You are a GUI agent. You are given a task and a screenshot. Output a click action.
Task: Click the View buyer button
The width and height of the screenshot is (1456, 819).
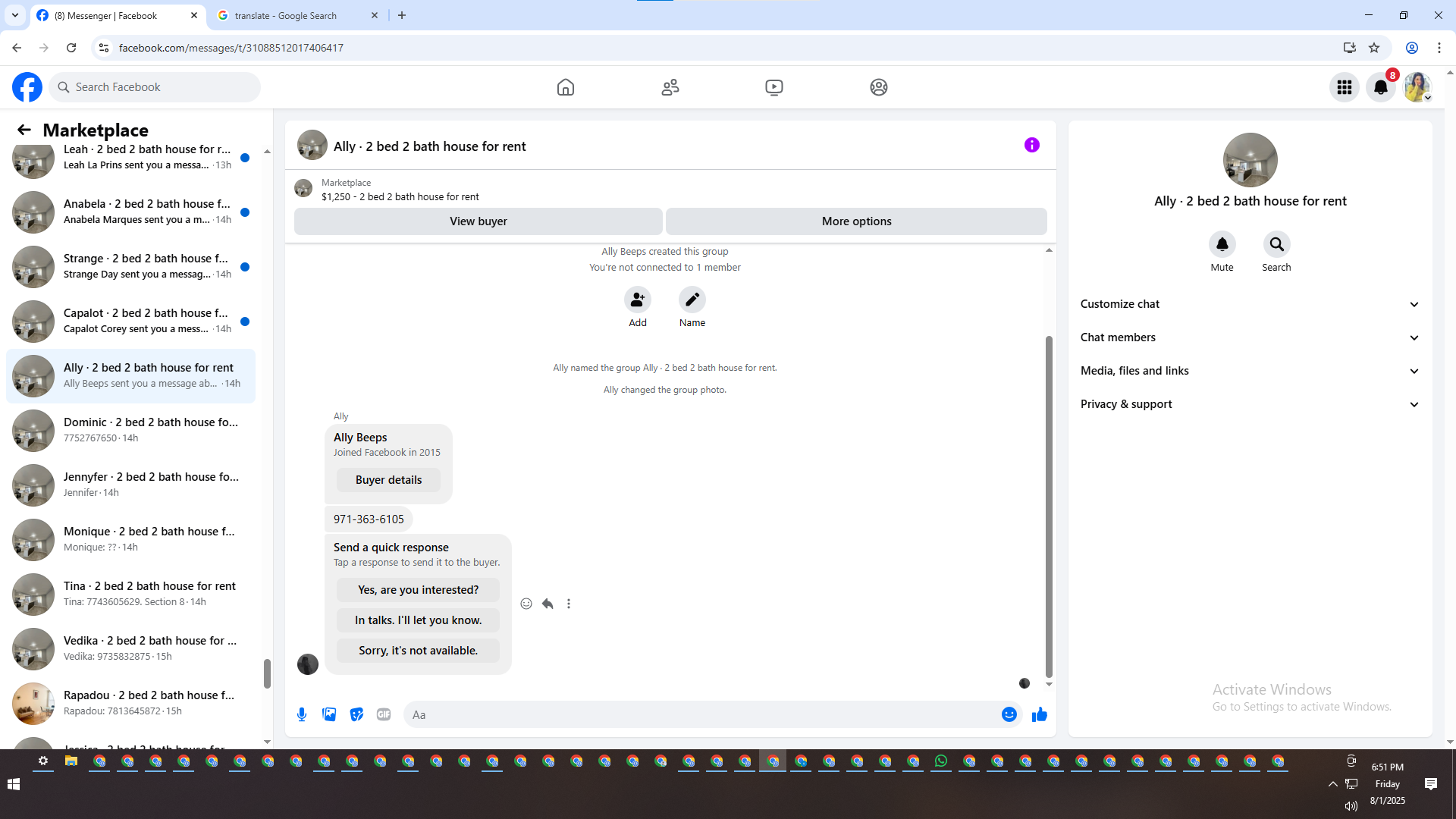[x=478, y=221]
